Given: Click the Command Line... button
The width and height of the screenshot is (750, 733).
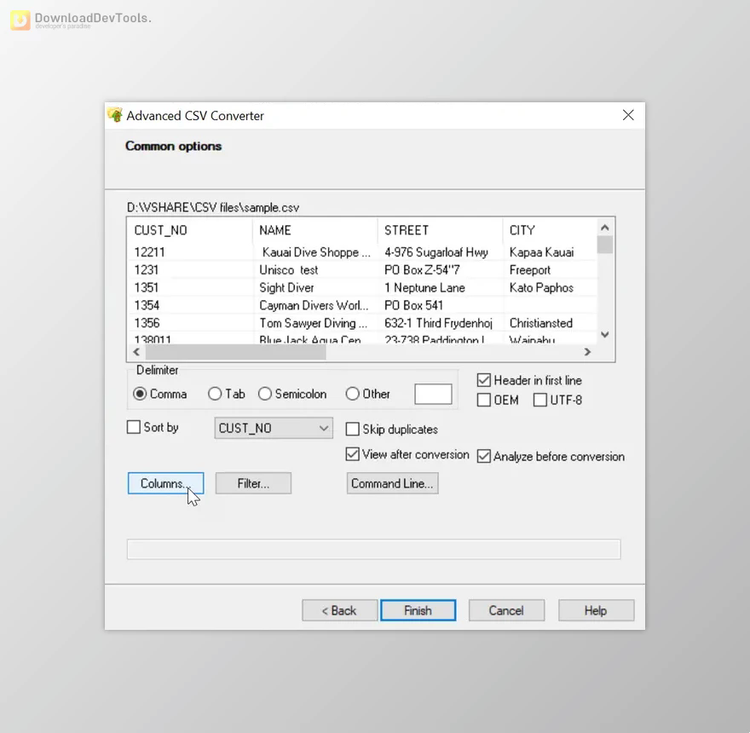Looking at the screenshot, I should tap(392, 483).
